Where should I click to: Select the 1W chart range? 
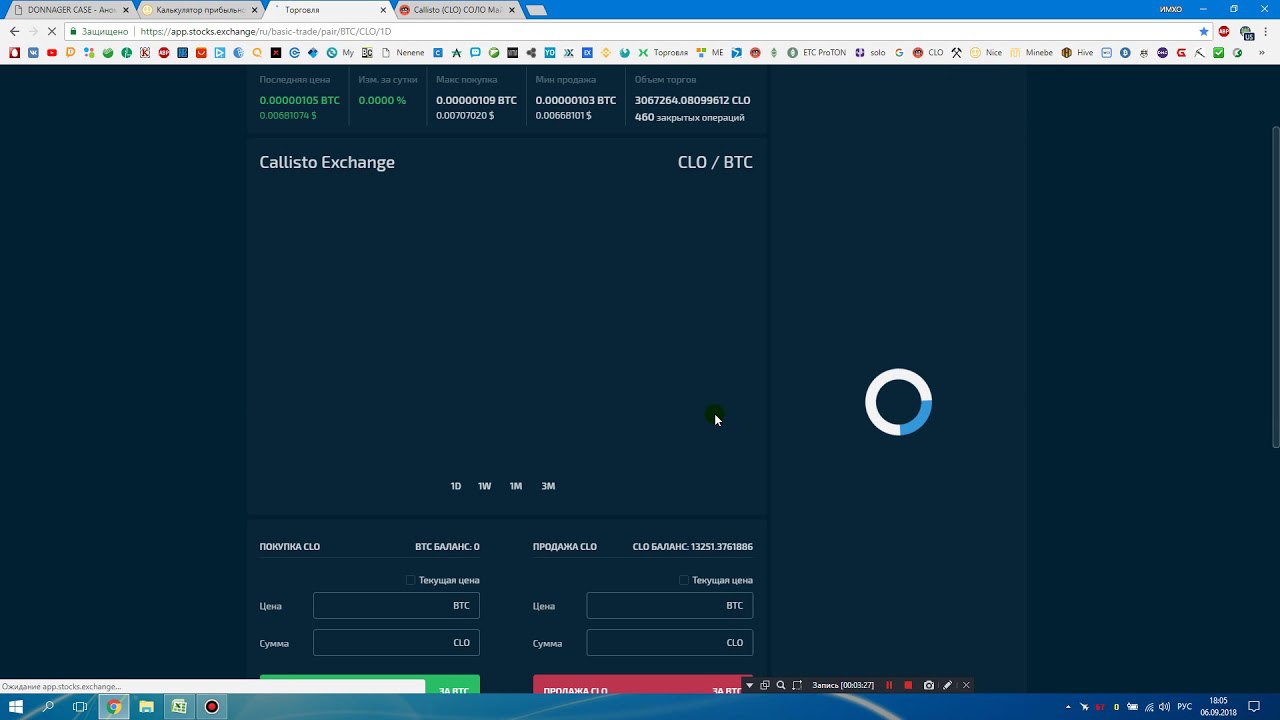click(x=485, y=486)
